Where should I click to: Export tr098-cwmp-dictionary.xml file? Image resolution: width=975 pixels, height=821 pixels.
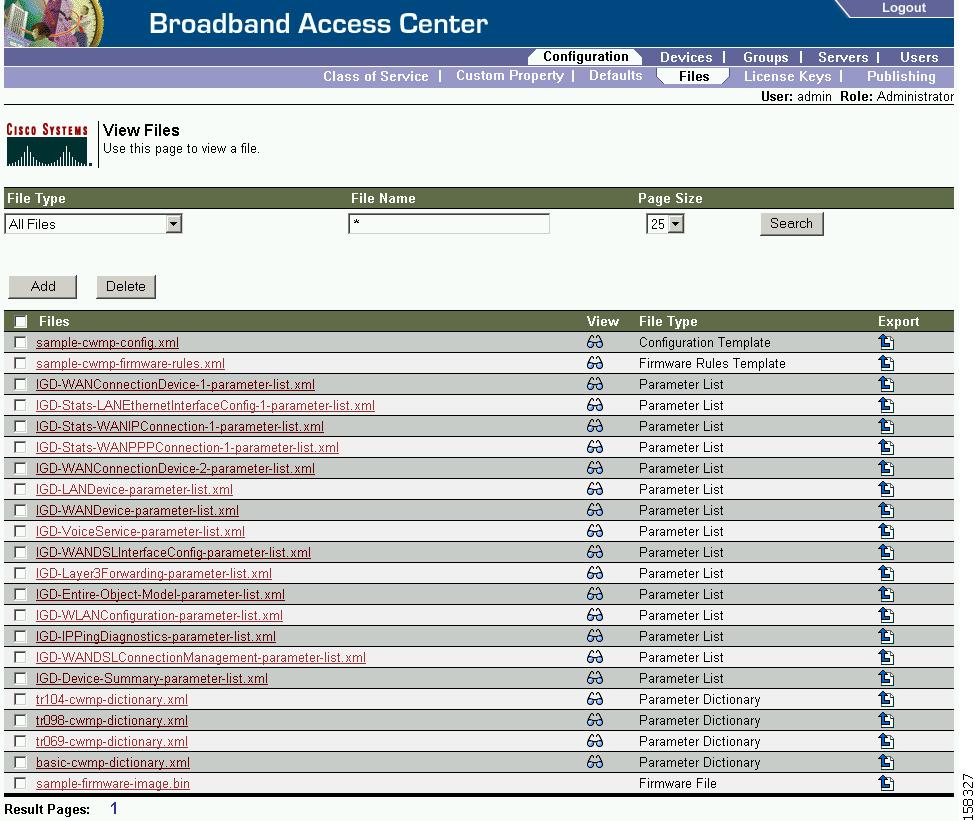pos(886,720)
